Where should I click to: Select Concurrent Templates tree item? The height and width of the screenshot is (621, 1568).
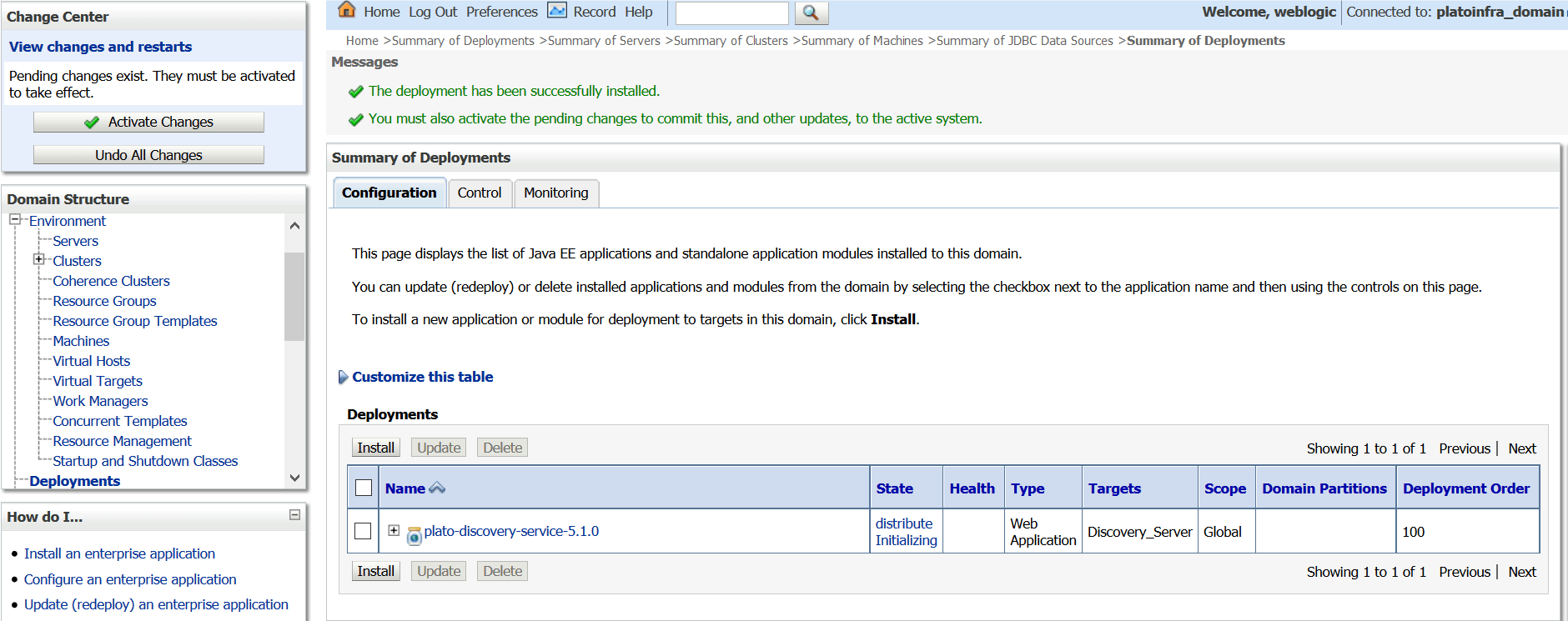coord(119,421)
